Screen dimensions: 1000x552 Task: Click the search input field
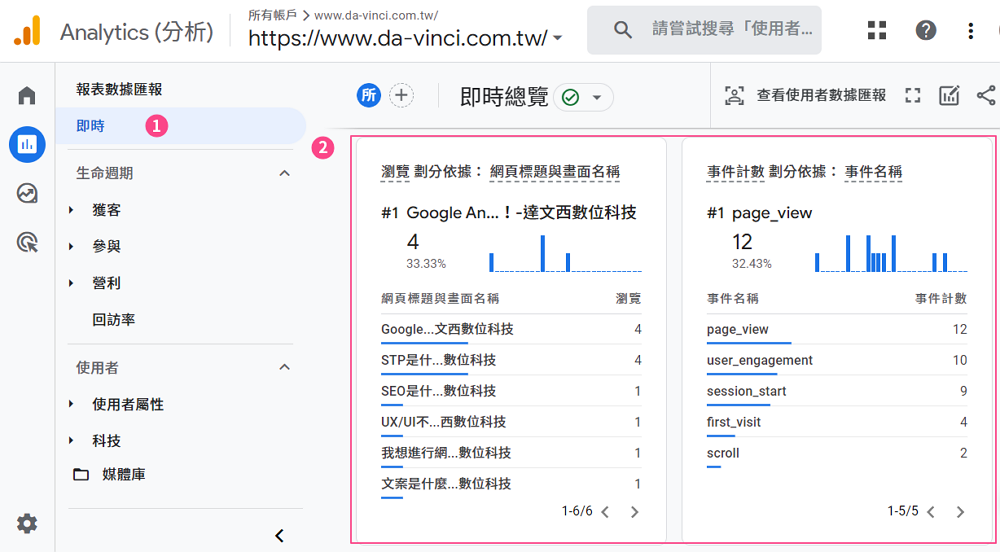pos(704,30)
